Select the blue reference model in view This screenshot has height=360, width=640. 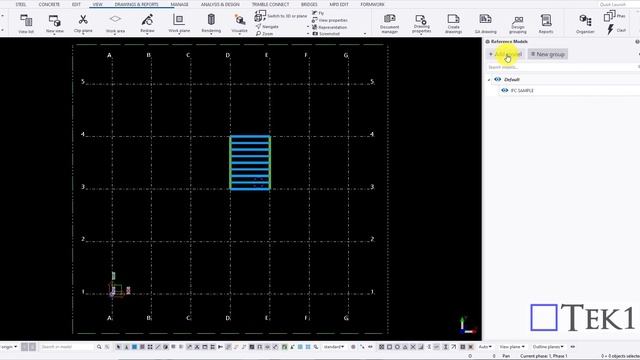click(x=250, y=162)
